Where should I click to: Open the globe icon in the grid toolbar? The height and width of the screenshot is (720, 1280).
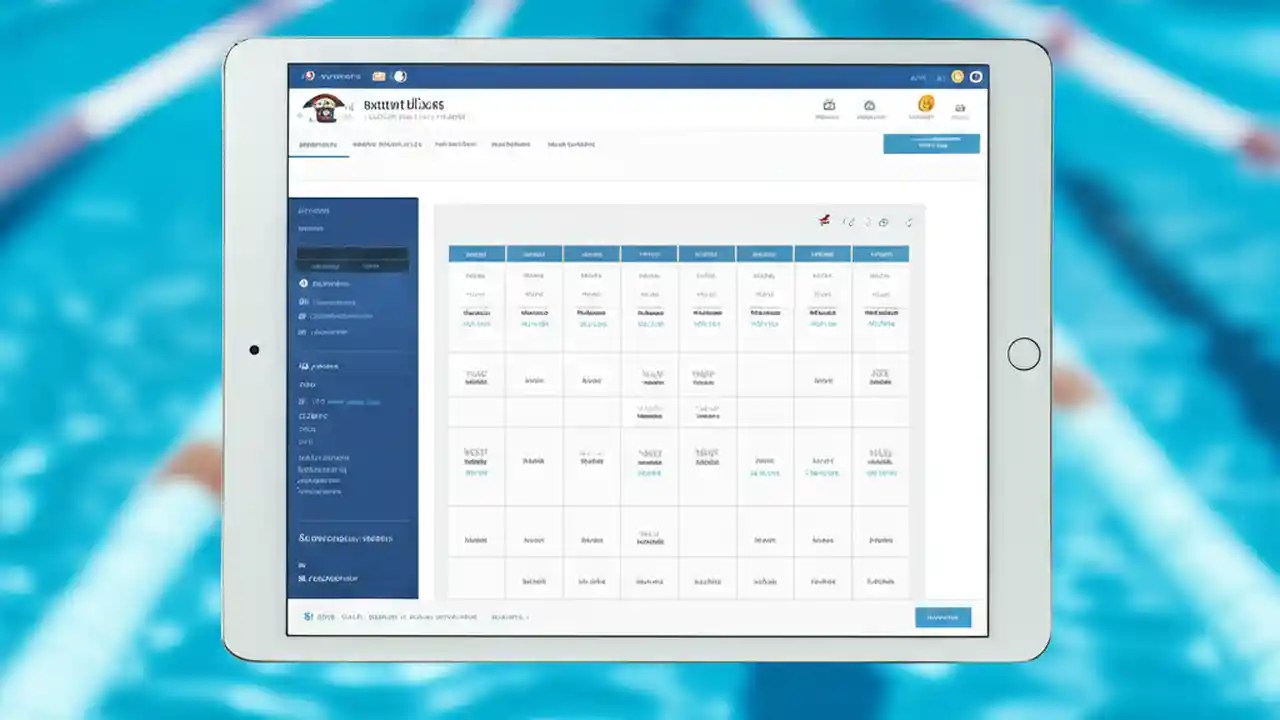883,222
